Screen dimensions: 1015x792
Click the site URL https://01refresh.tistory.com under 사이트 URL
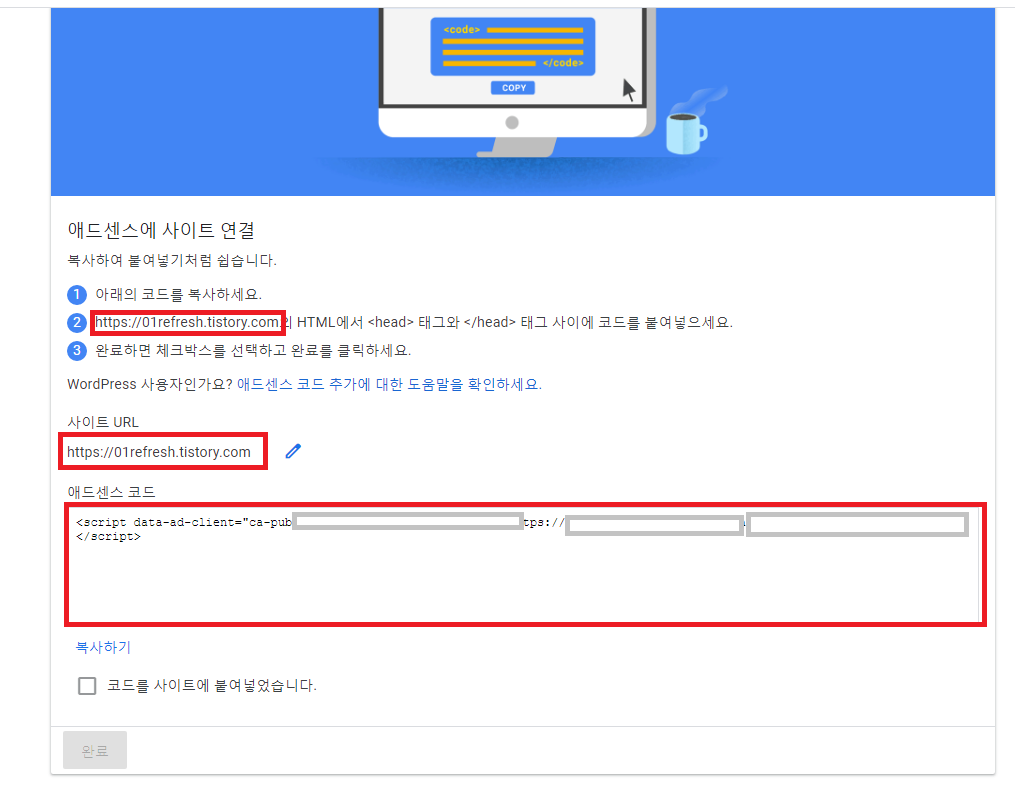pyautogui.click(x=159, y=452)
